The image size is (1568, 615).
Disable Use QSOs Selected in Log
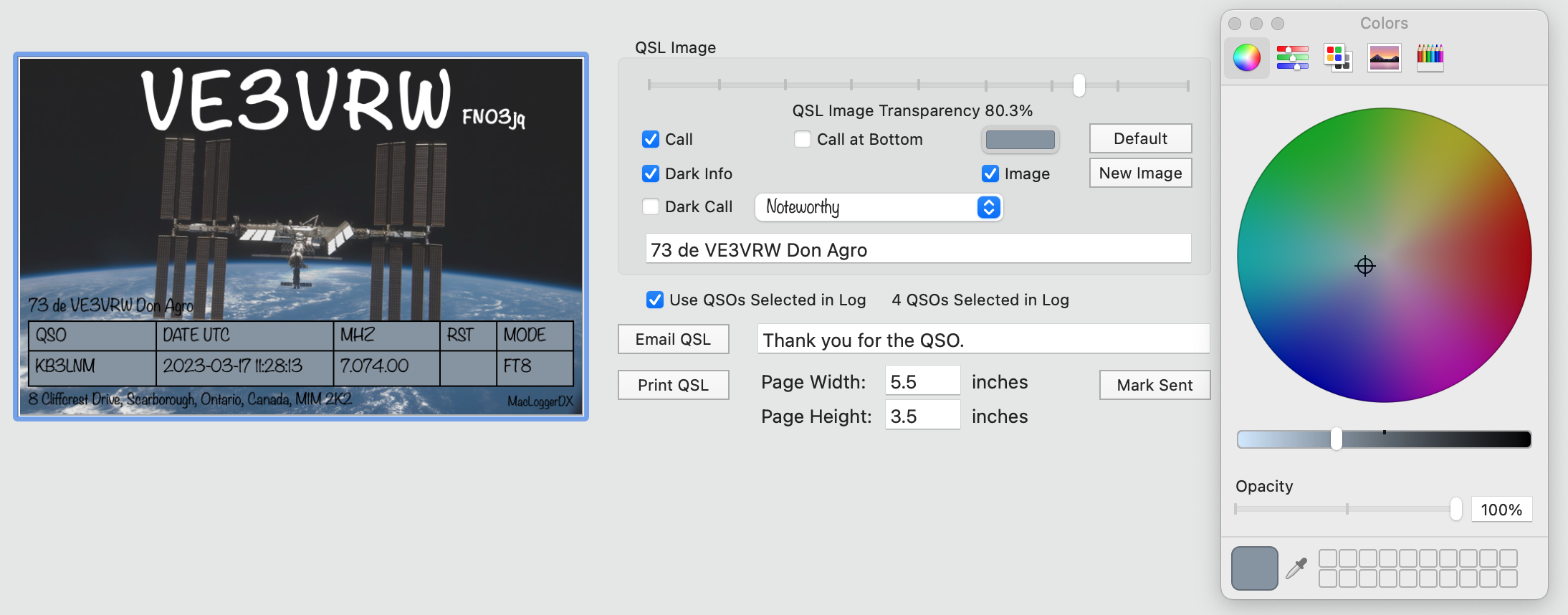pos(655,300)
